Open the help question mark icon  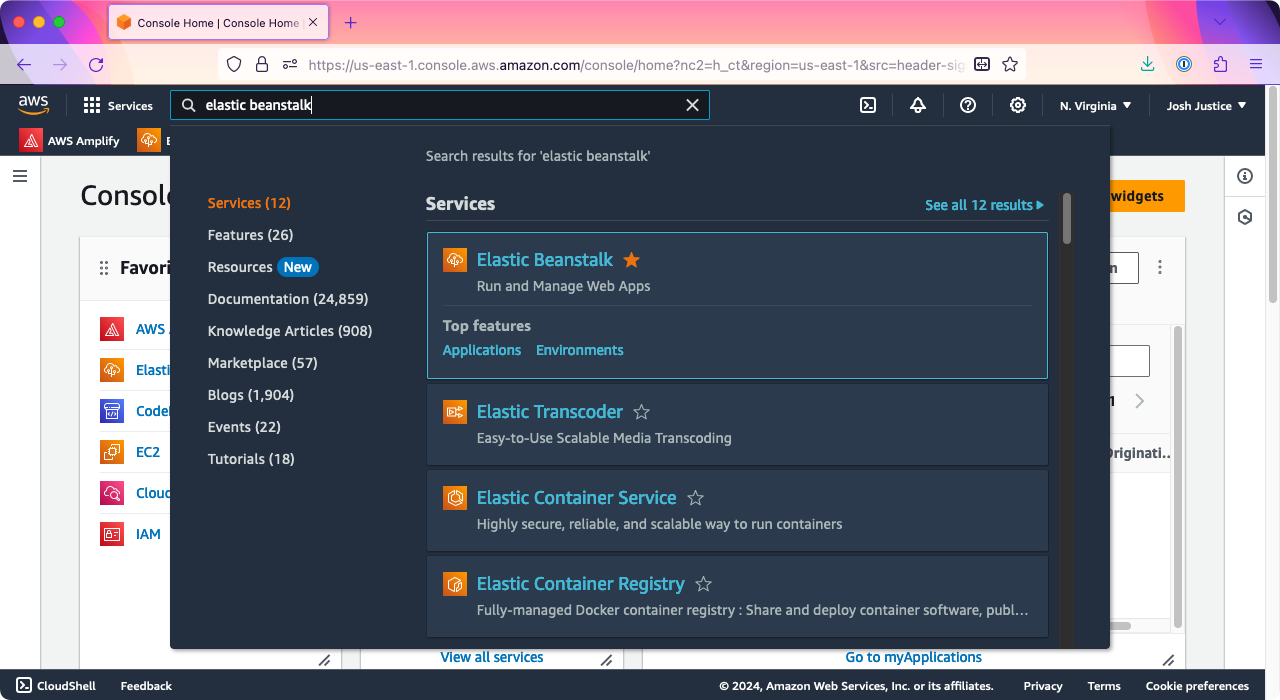(x=968, y=105)
